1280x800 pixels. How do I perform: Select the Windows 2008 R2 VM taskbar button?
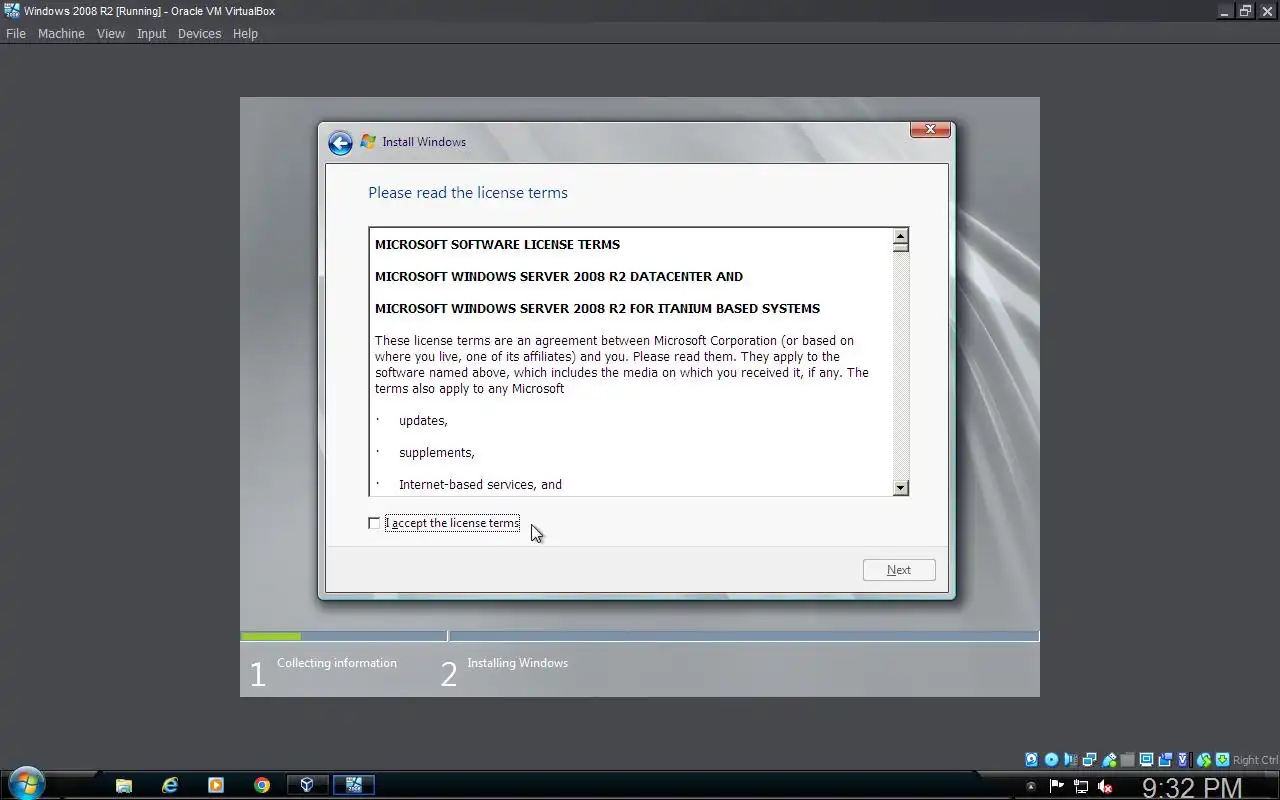coord(353,785)
